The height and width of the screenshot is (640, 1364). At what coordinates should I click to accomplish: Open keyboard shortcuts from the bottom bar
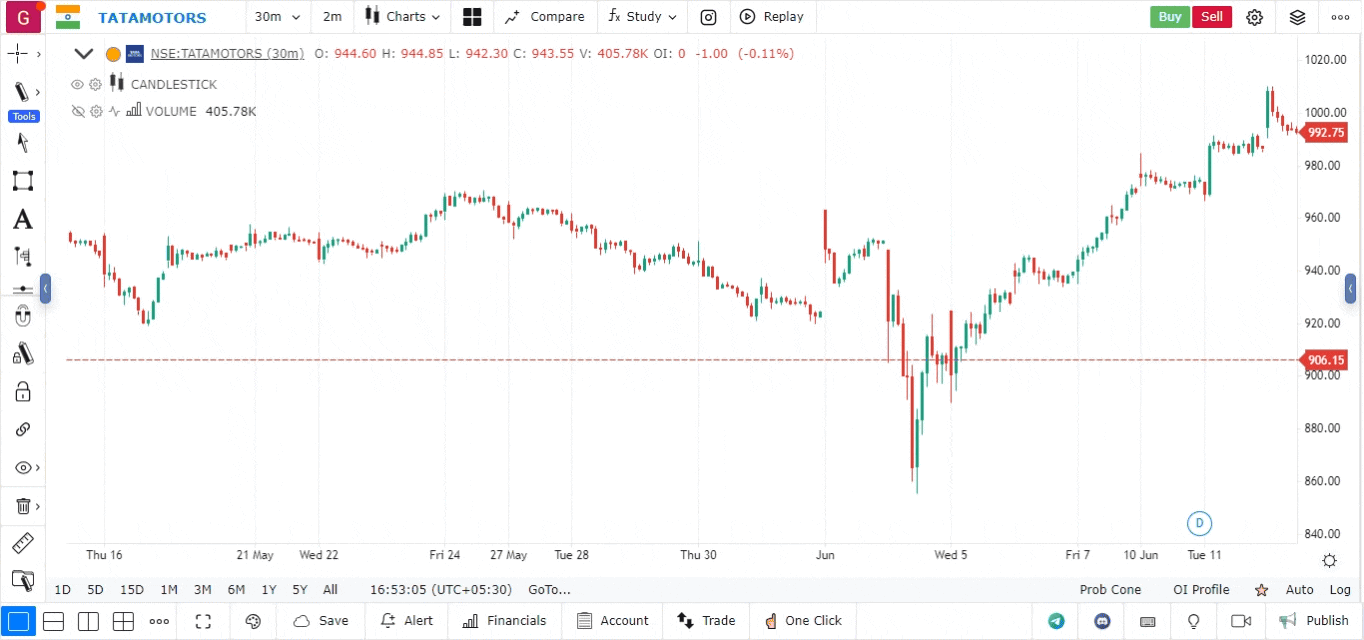[x=1147, y=621]
